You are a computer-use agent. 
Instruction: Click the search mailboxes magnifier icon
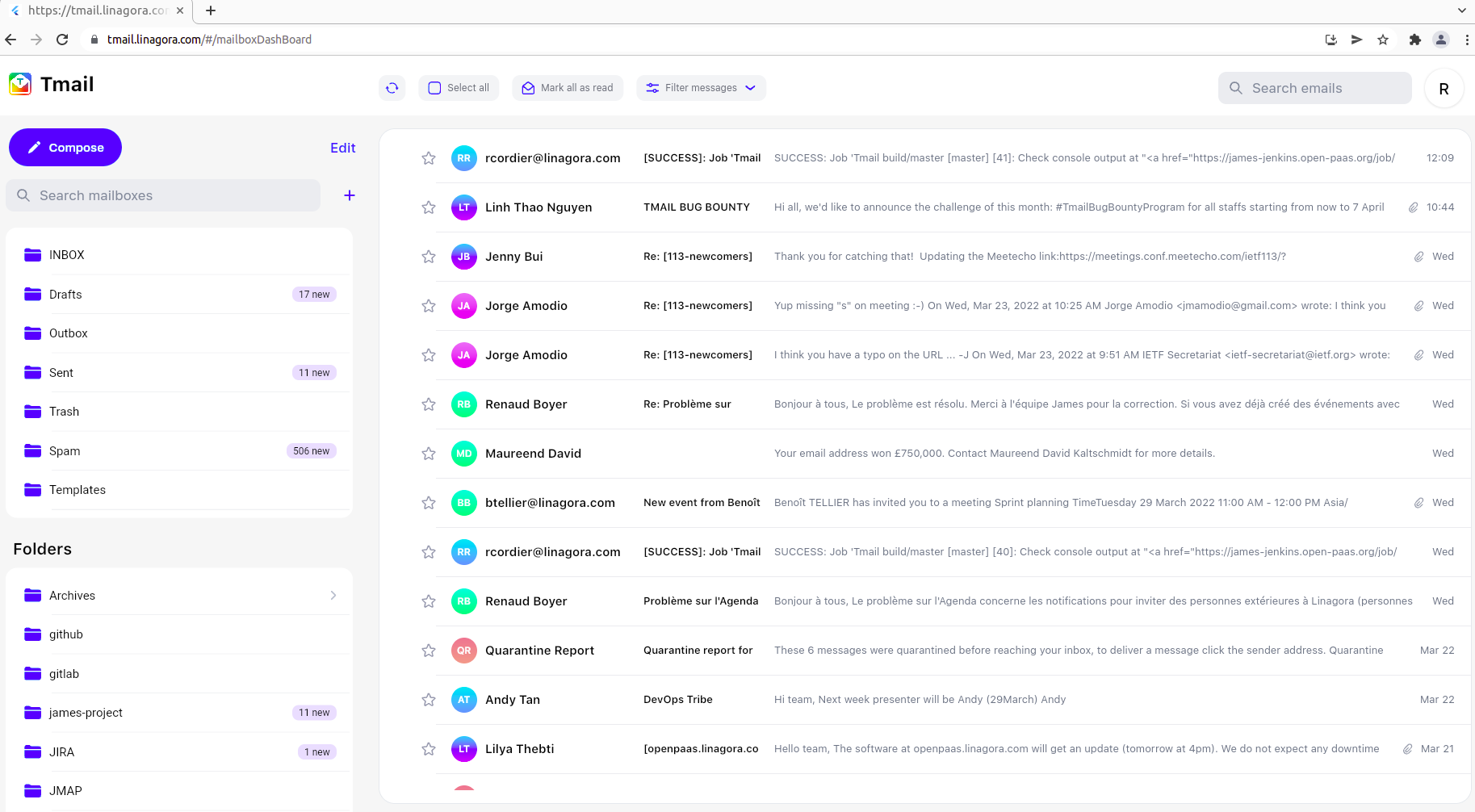[x=23, y=195]
